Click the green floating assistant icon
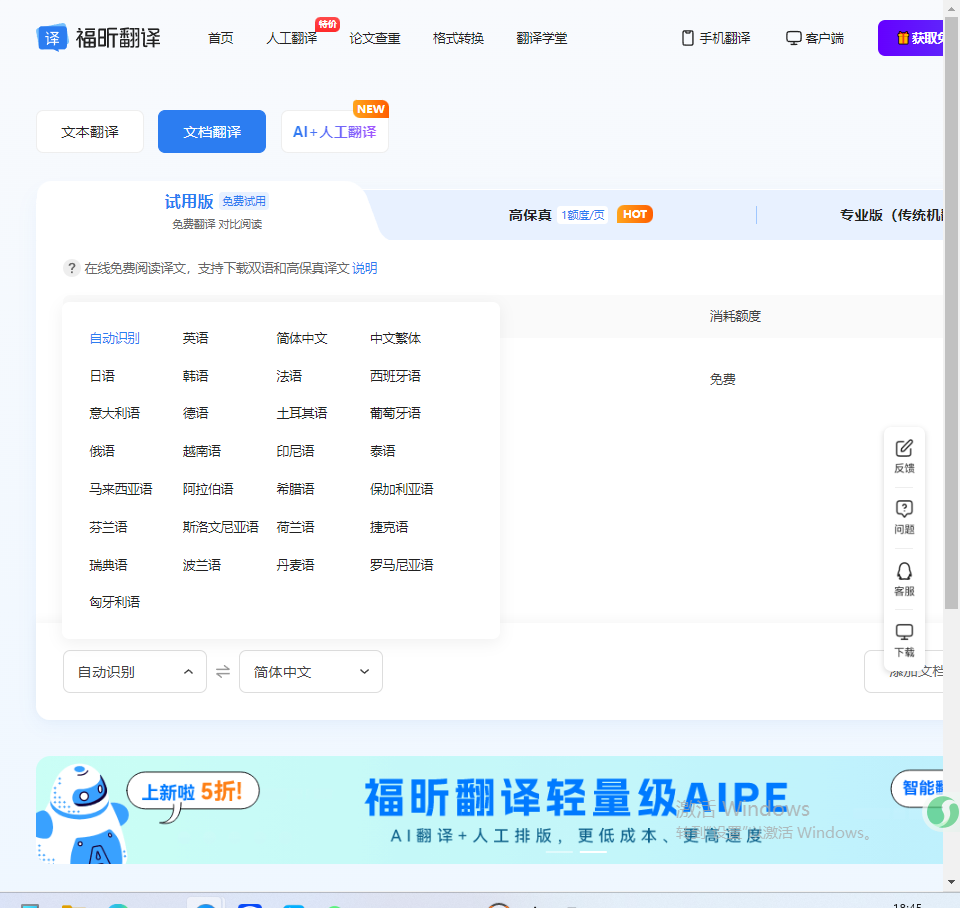 coord(941,812)
